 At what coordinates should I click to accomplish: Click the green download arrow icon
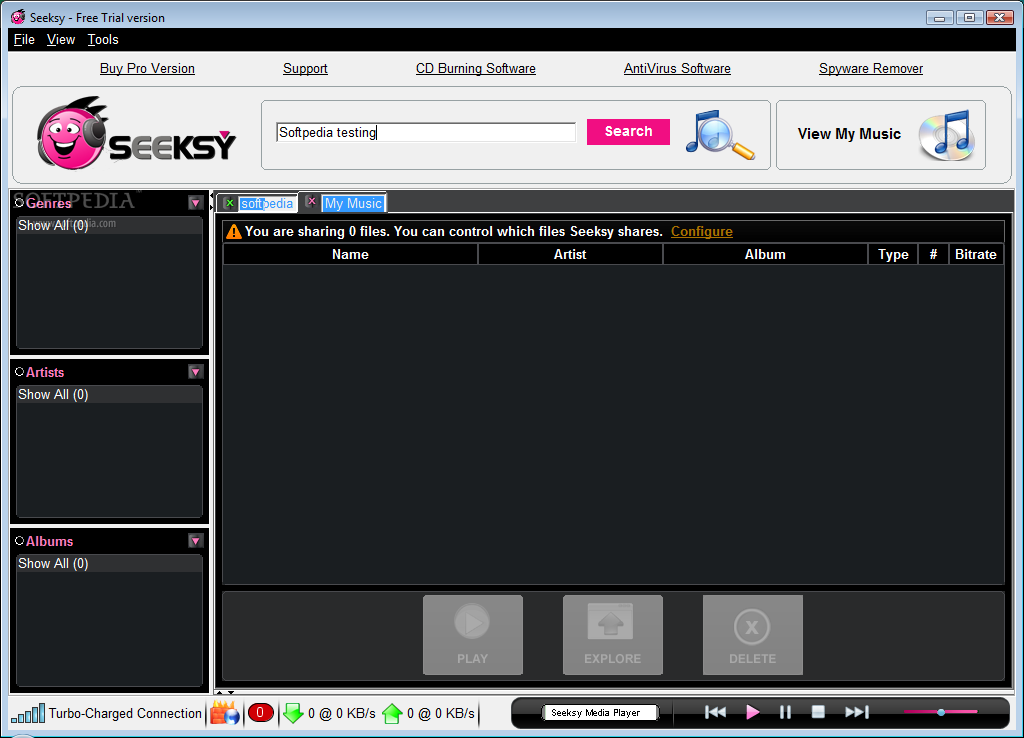(x=293, y=713)
